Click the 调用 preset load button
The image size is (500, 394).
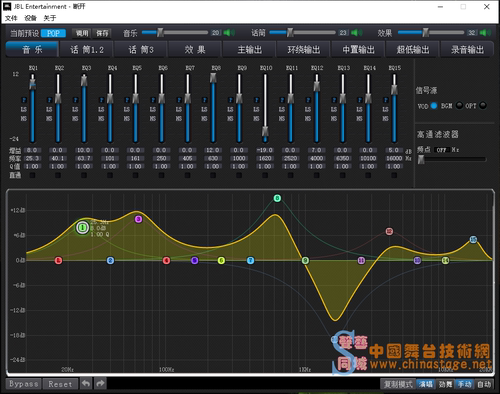82,33
